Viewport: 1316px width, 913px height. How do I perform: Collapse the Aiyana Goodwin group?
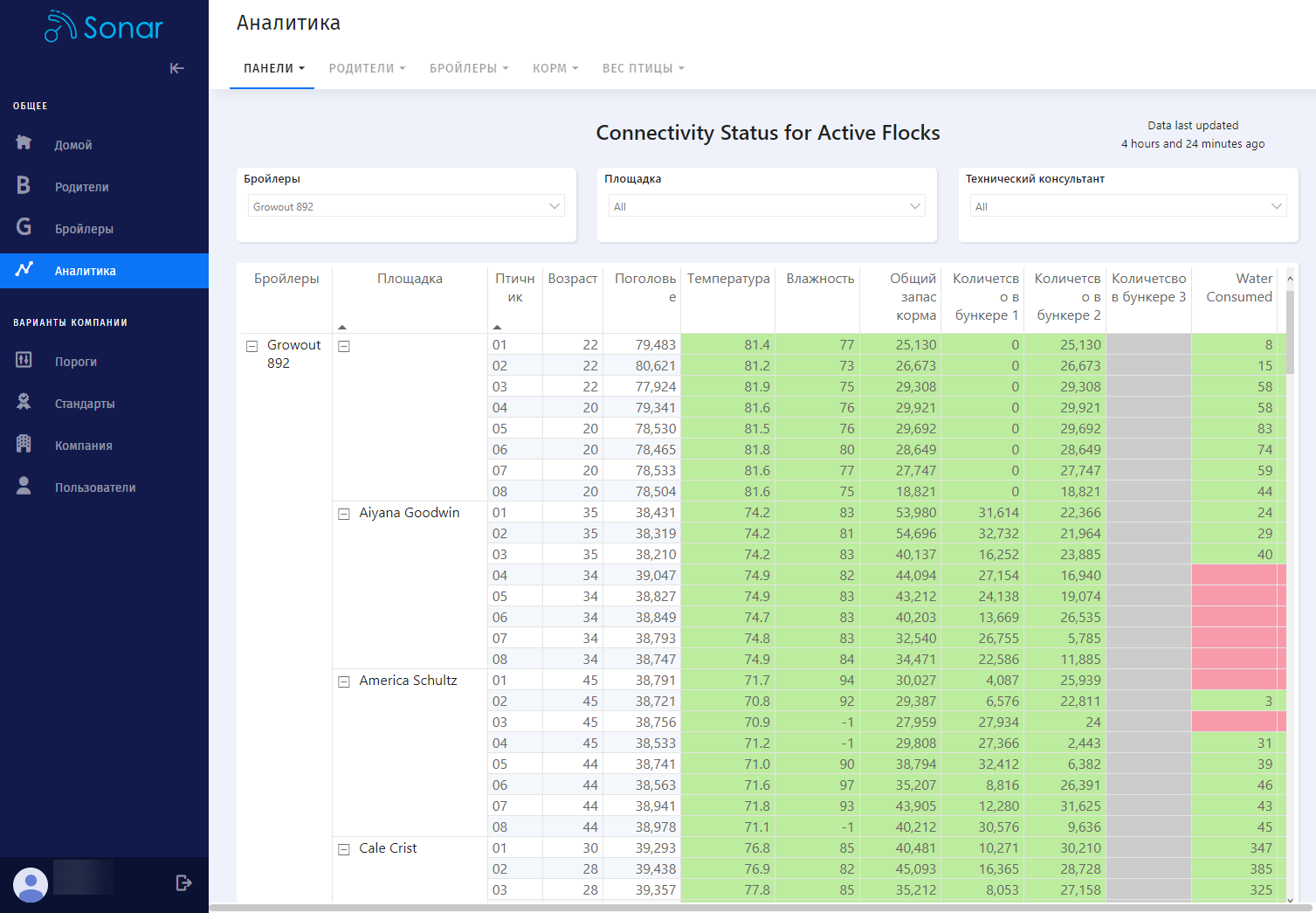[344, 514]
